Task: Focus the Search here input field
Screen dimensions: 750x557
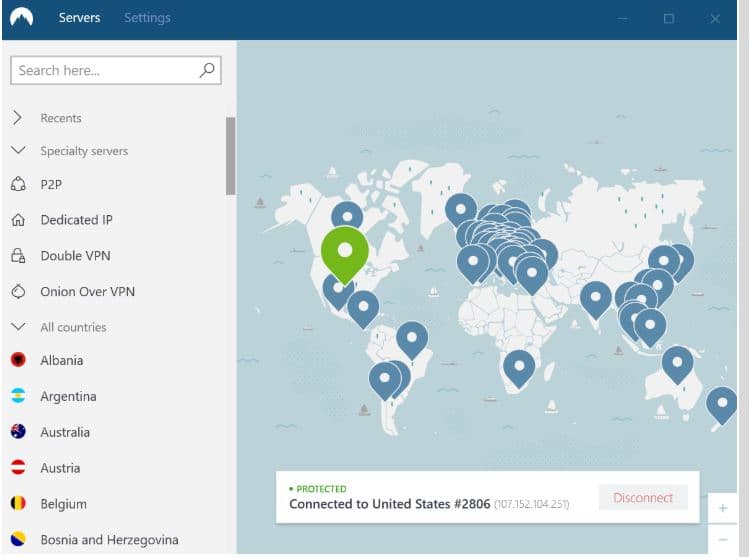Action: pos(105,70)
